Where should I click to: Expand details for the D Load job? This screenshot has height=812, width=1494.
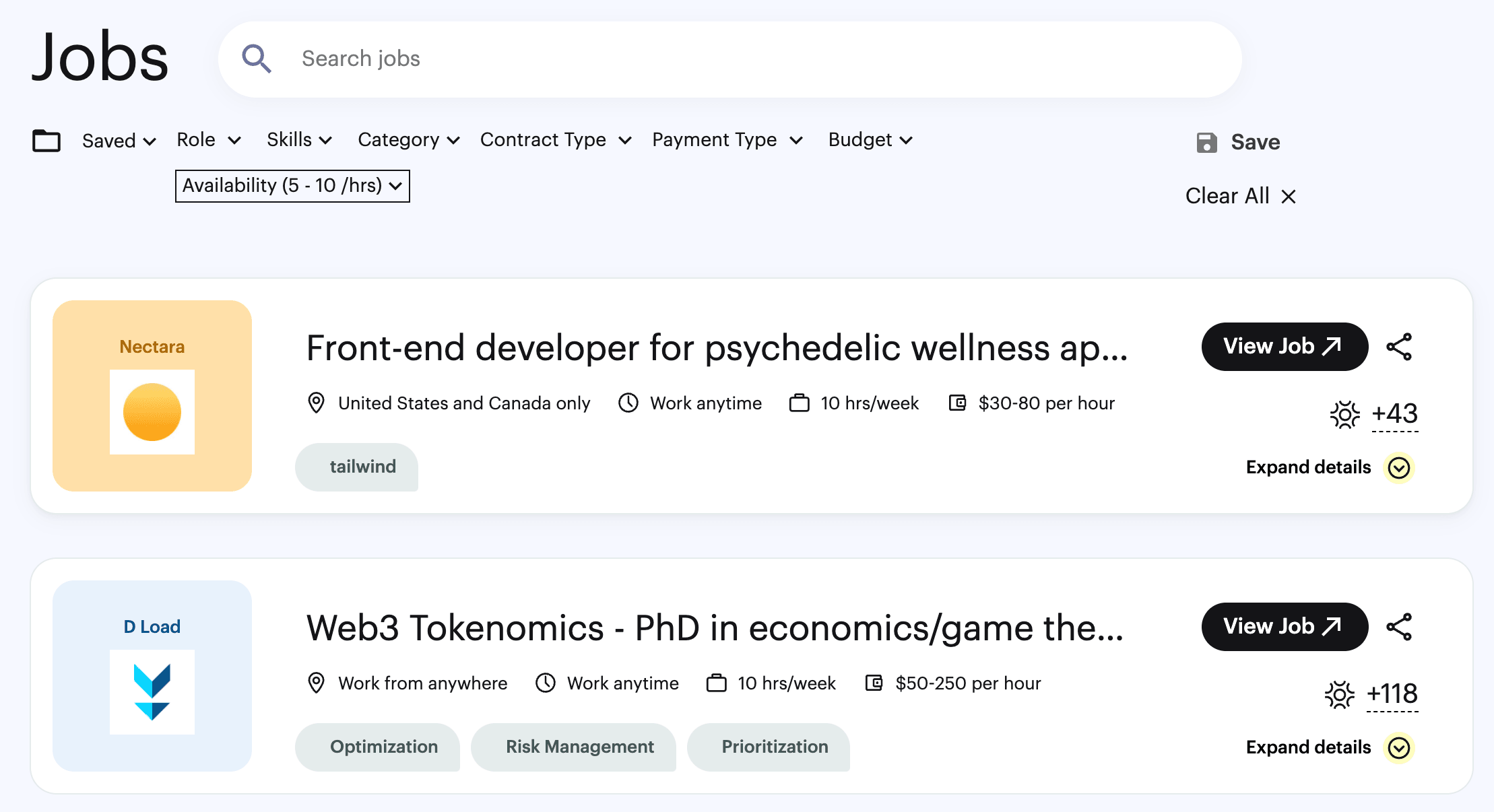(x=1399, y=748)
